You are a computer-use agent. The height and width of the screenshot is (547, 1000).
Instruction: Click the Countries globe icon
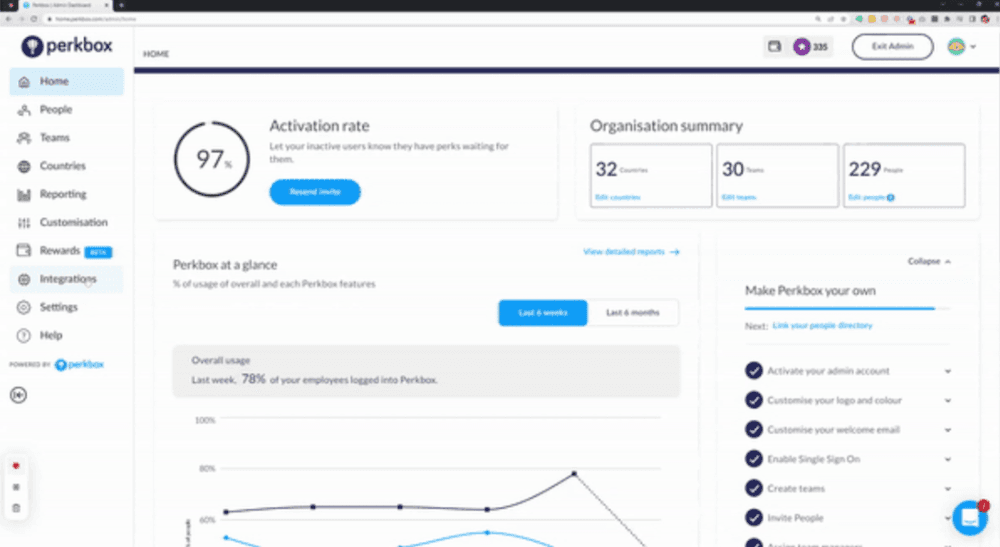tap(24, 166)
